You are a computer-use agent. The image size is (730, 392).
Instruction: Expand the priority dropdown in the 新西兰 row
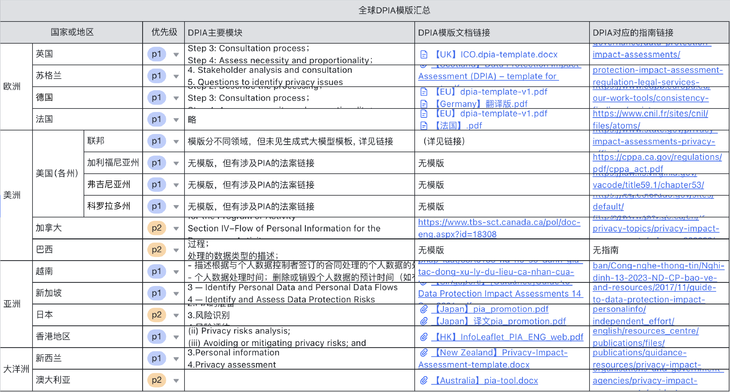(x=176, y=358)
